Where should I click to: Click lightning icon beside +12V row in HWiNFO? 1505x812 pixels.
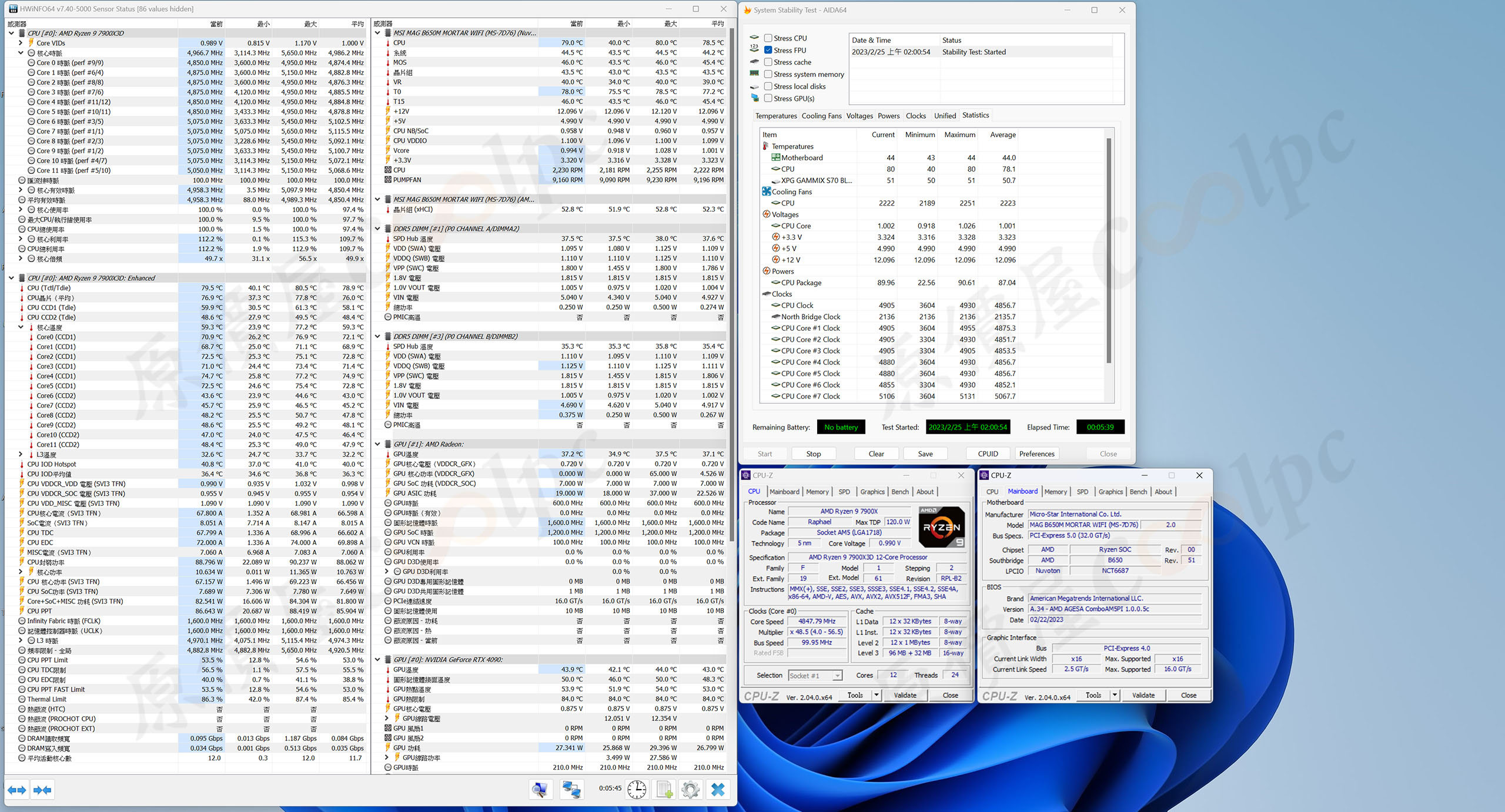pyautogui.click(x=388, y=111)
